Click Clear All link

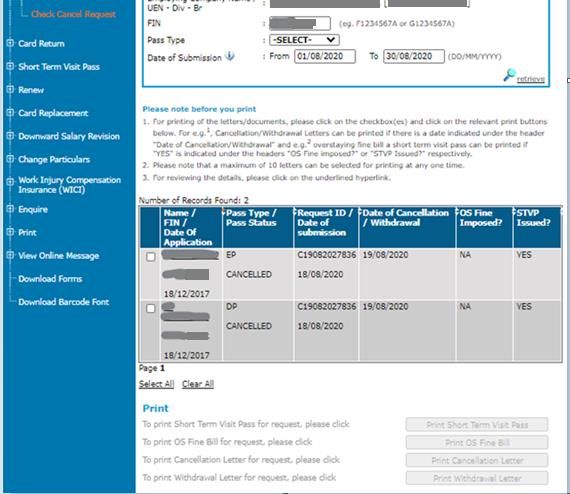[x=198, y=384]
